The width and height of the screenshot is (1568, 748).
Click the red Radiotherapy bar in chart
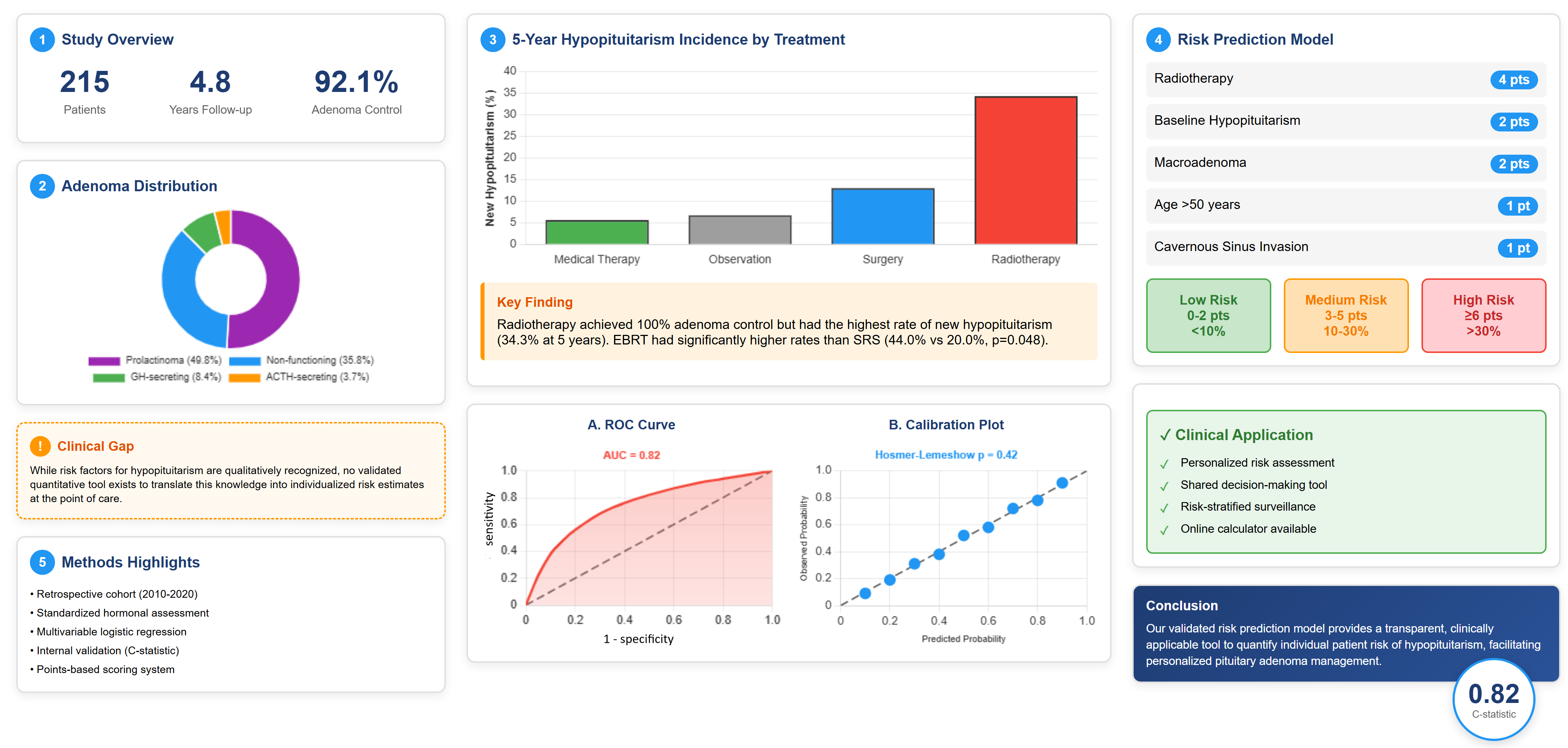1026,171
